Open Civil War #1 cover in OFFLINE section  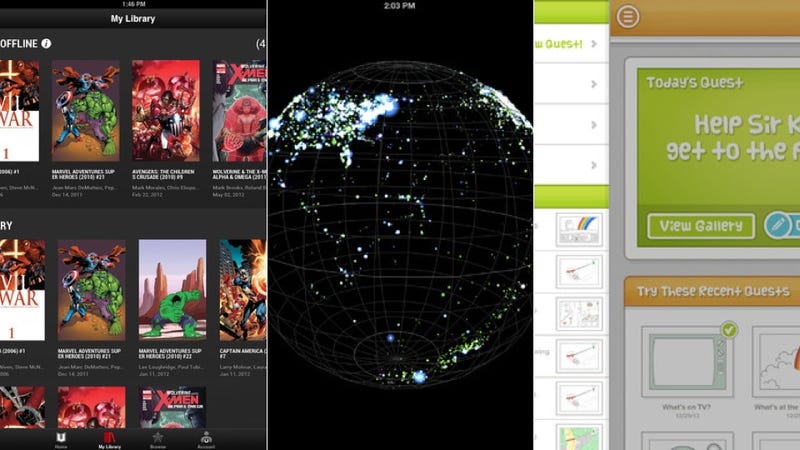coord(19,111)
